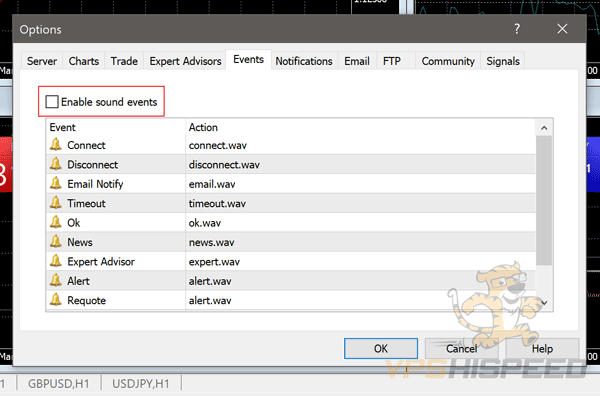
Task: Select the Email Notify event name
Action: (95, 184)
